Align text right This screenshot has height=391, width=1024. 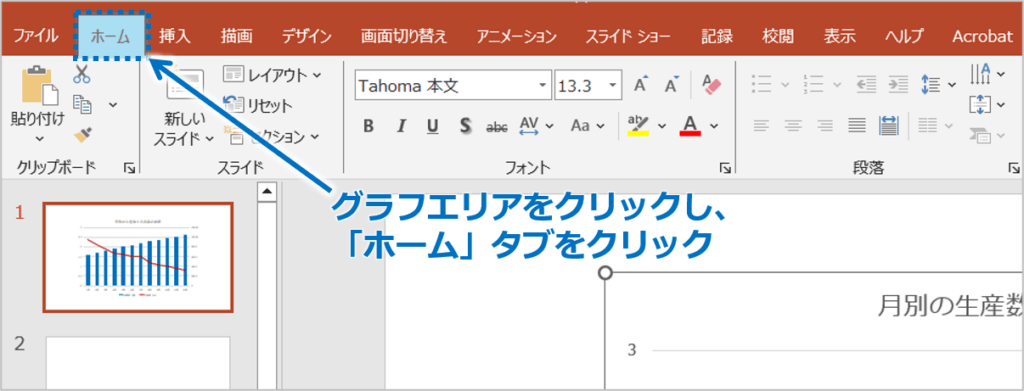click(825, 125)
